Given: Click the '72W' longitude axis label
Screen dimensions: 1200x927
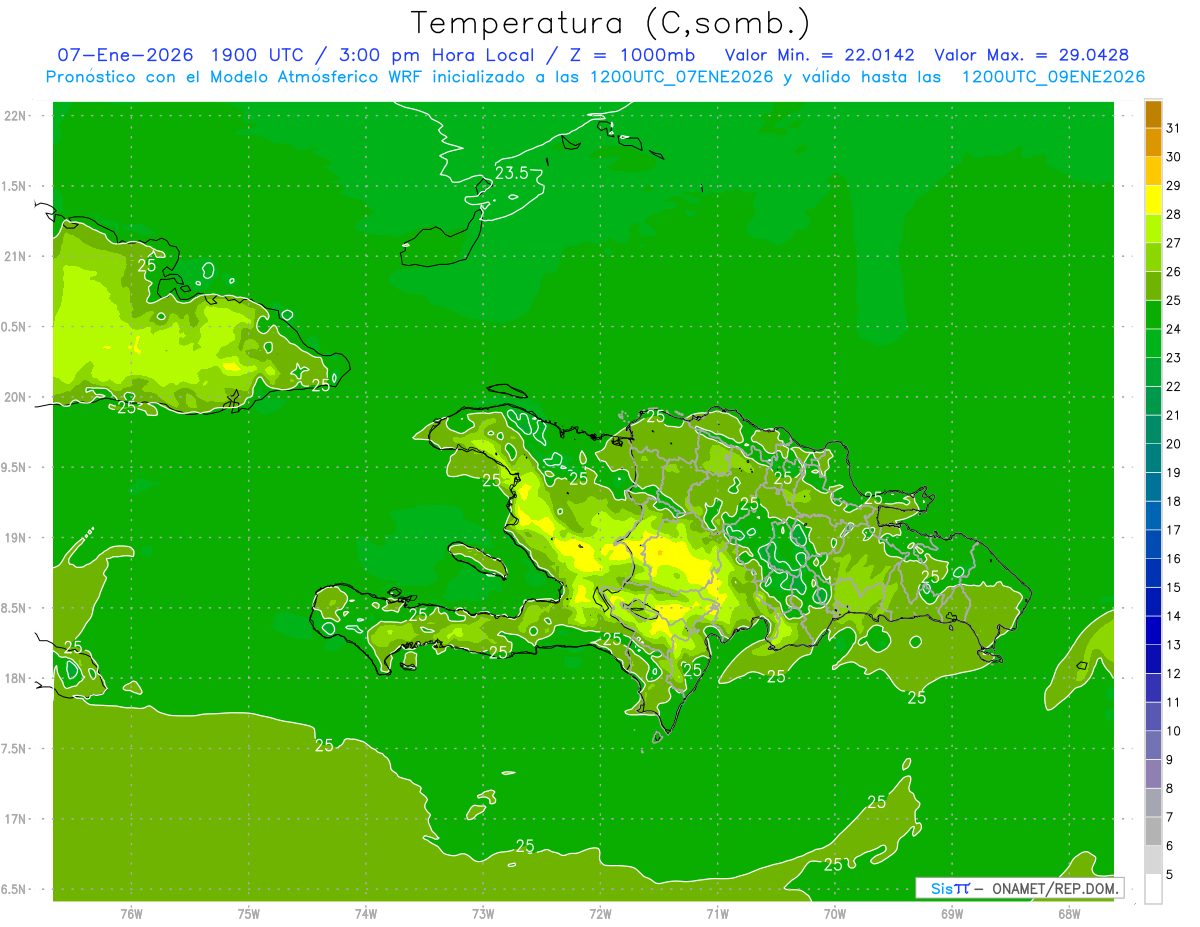Looking at the screenshot, I should [600, 913].
